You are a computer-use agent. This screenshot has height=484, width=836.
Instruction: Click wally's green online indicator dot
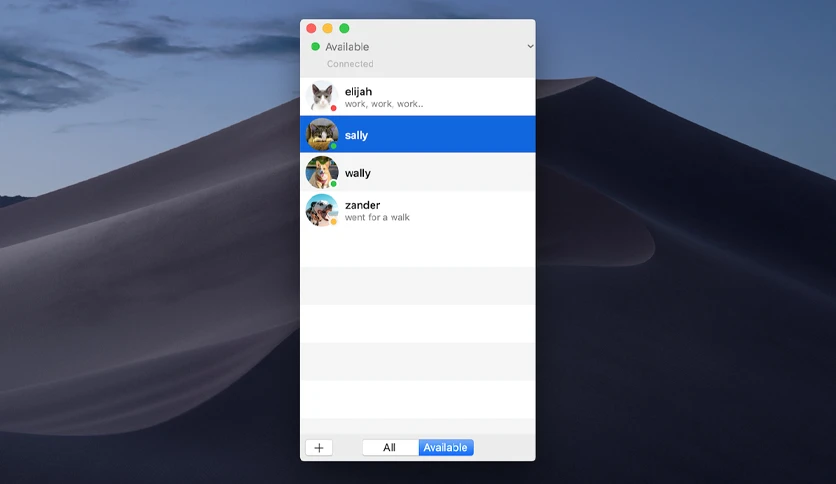(333, 184)
